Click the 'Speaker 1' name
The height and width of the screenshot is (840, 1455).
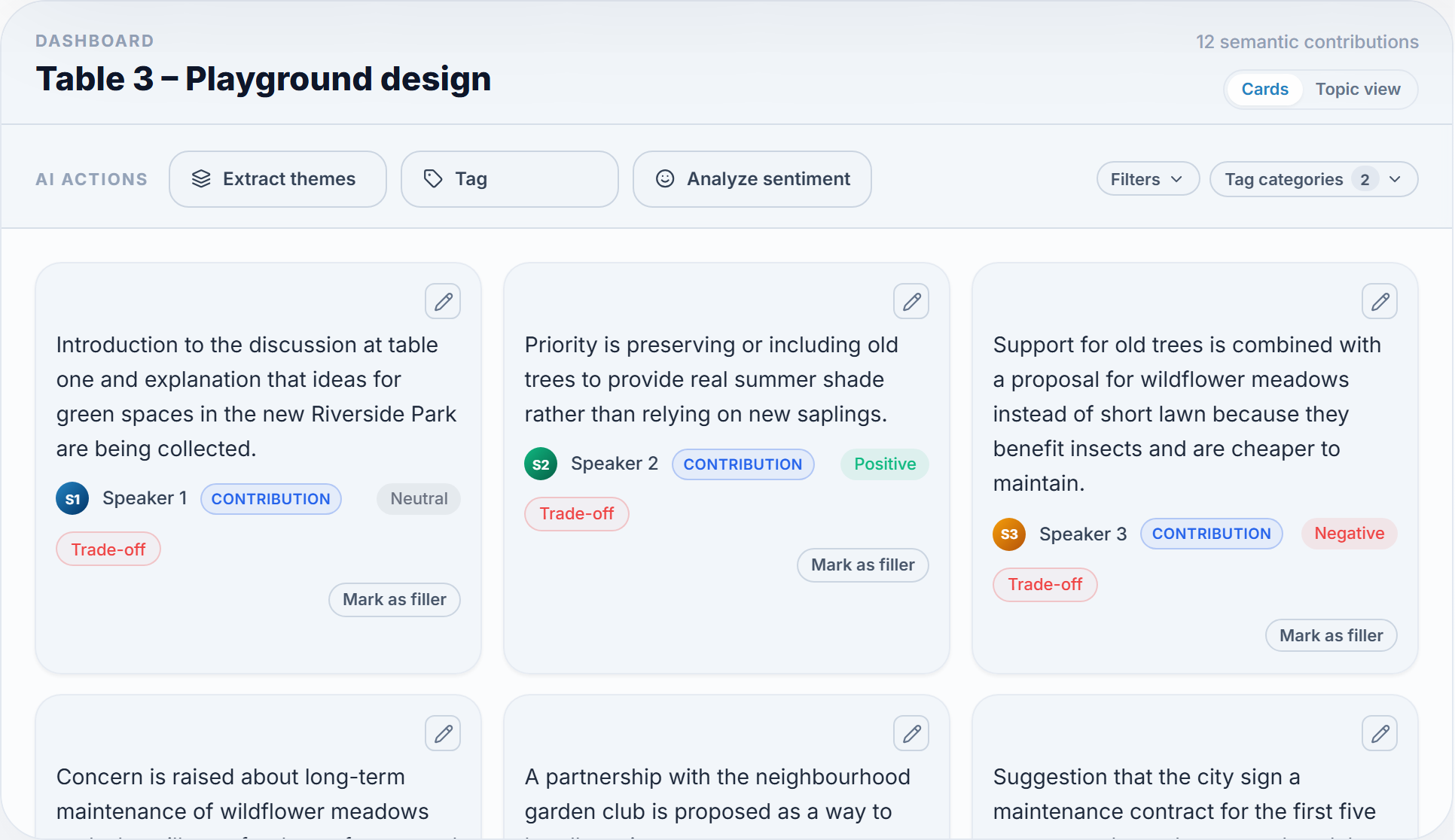coord(145,498)
